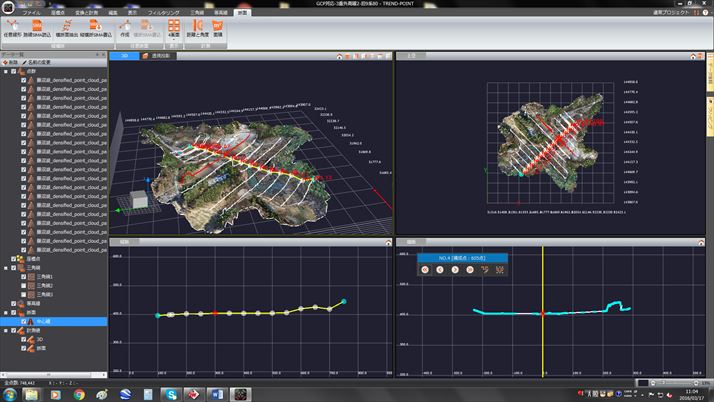Jump to first section in NO.4 popup
Image resolution: width=714 pixels, height=402 pixels.
[425, 270]
